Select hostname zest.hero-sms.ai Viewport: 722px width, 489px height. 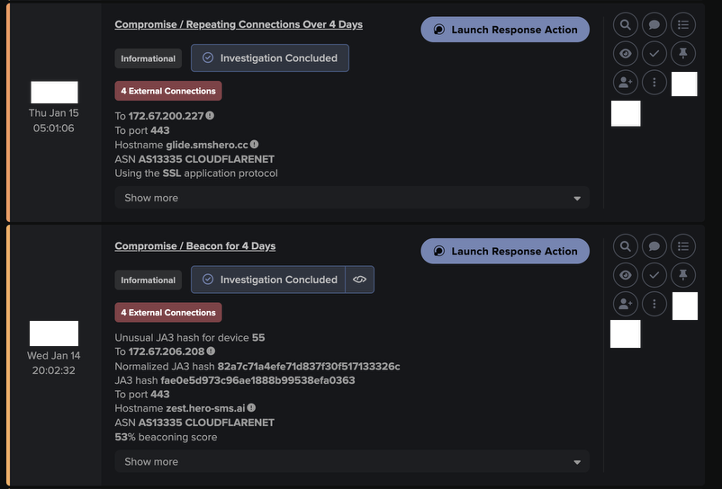coord(206,408)
